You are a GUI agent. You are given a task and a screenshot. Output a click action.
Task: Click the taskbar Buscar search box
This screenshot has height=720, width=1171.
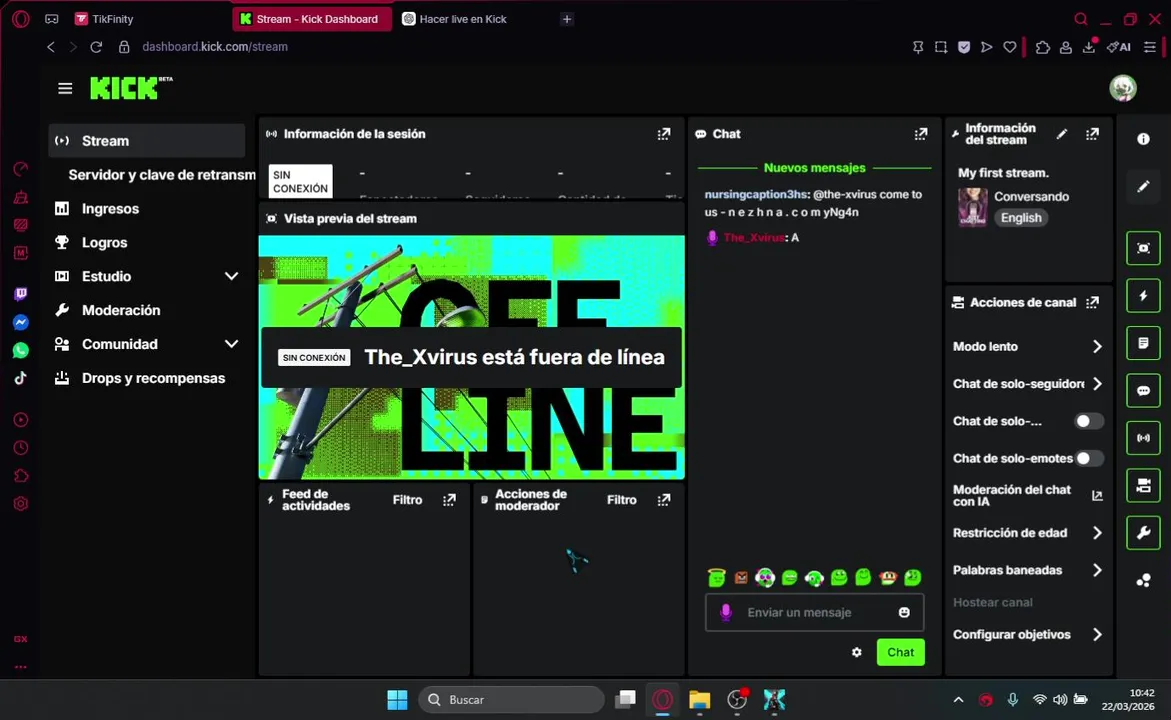click(511, 700)
